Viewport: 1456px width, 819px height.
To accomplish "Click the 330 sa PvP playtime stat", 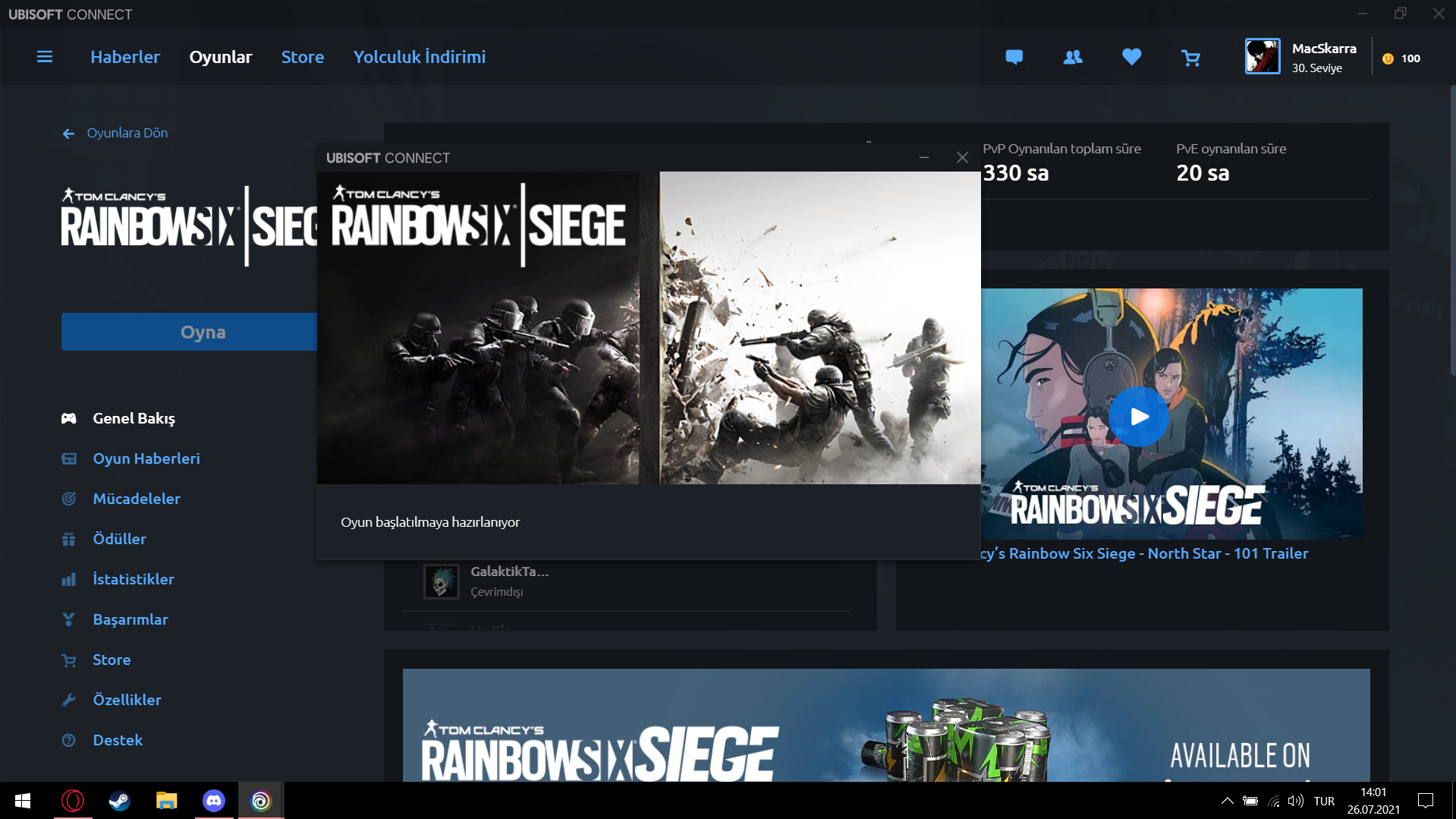I will pyautogui.click(x=1016, y=173).
